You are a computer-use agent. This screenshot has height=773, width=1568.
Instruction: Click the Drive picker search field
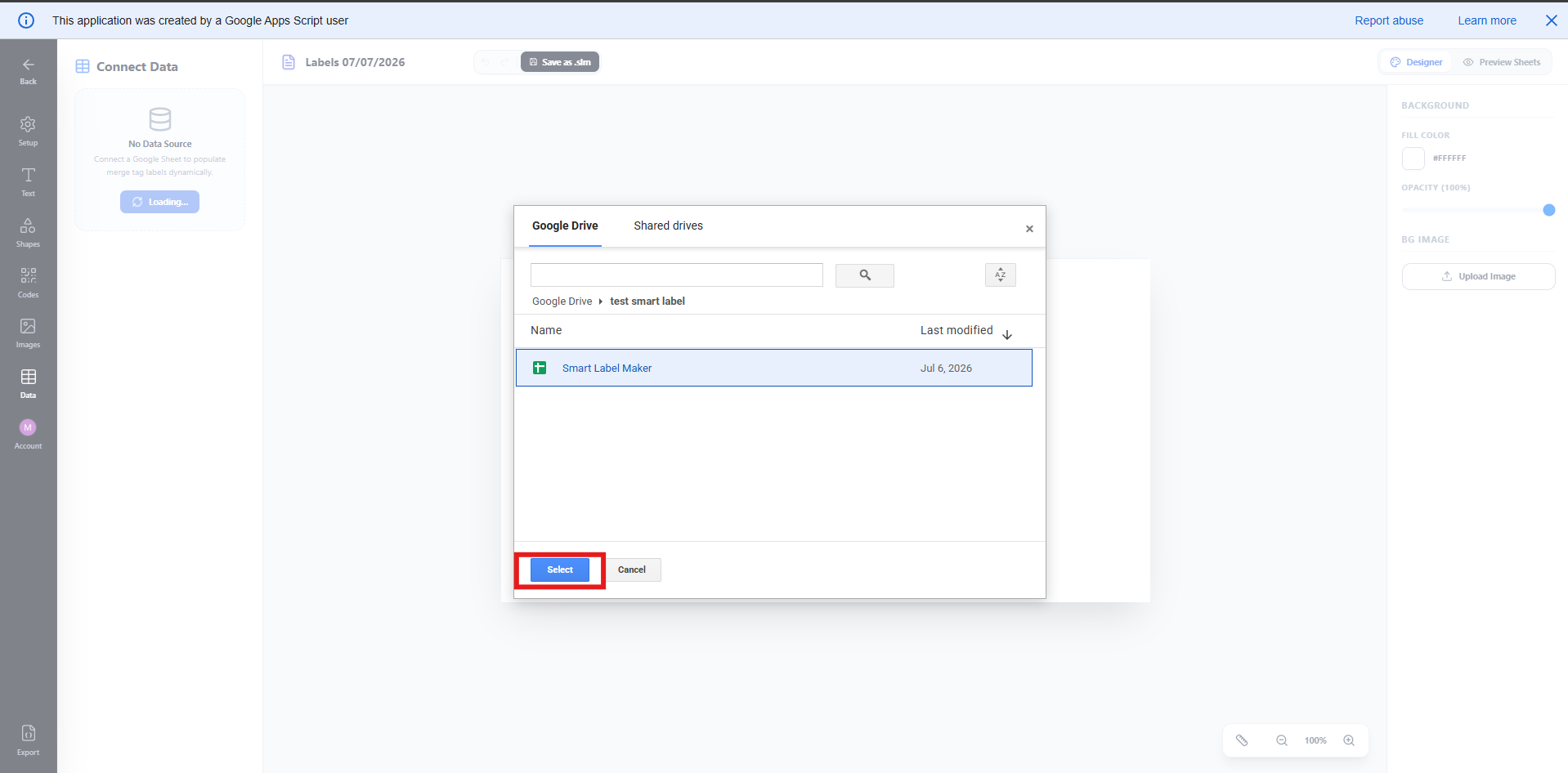pyautogui.click(x=677, y=275)
